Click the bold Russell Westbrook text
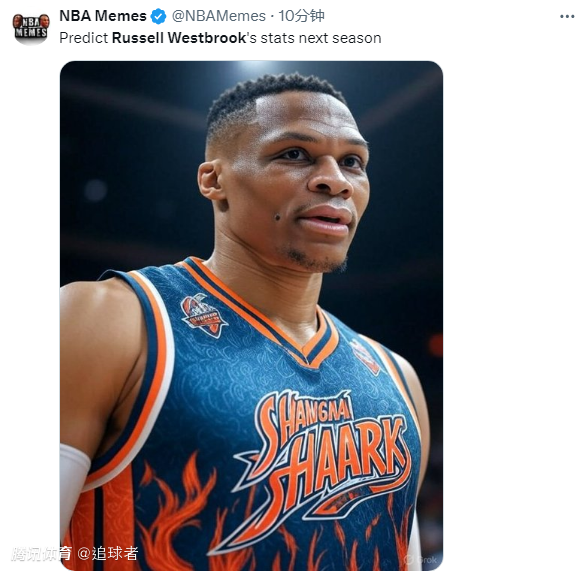This screenshot has width=588, height=571. click(179, 38)
